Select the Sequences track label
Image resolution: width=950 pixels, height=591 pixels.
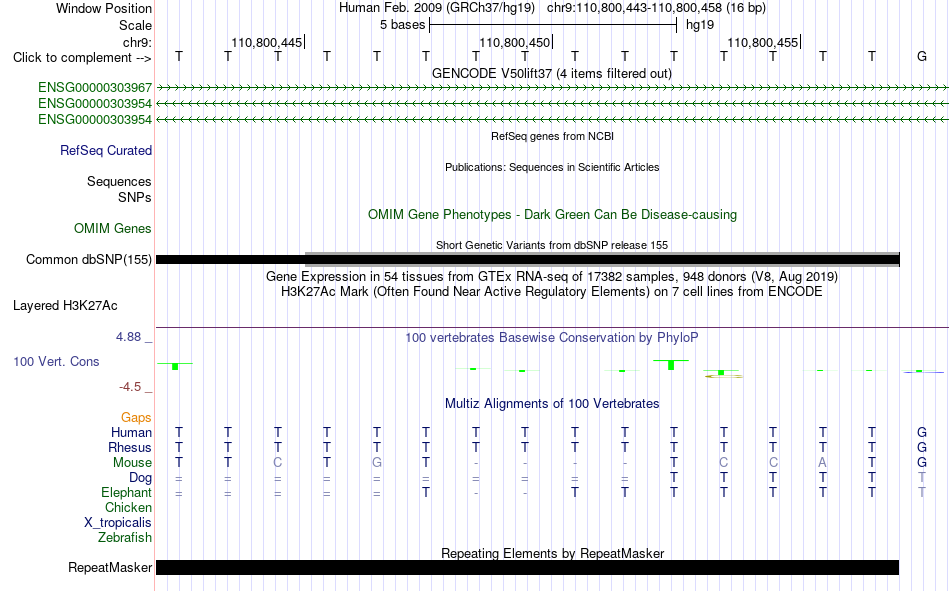point(119,181)
